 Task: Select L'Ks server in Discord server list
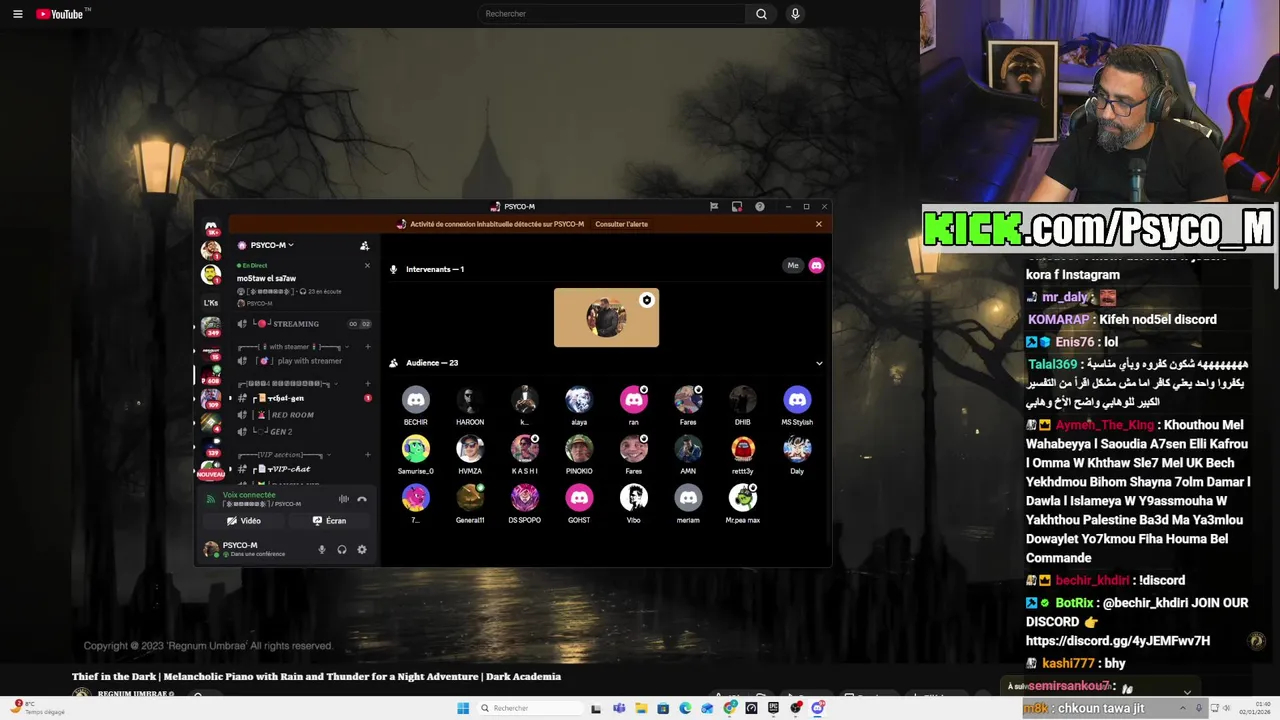tap(211, 302)
